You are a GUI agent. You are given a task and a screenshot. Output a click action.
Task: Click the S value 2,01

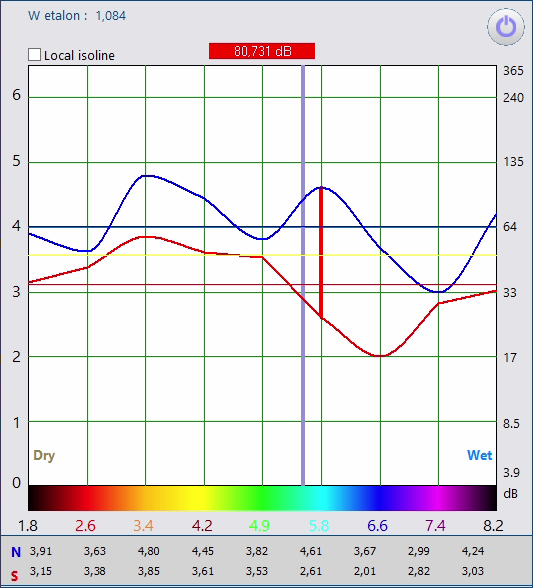(x=365, y=571)
